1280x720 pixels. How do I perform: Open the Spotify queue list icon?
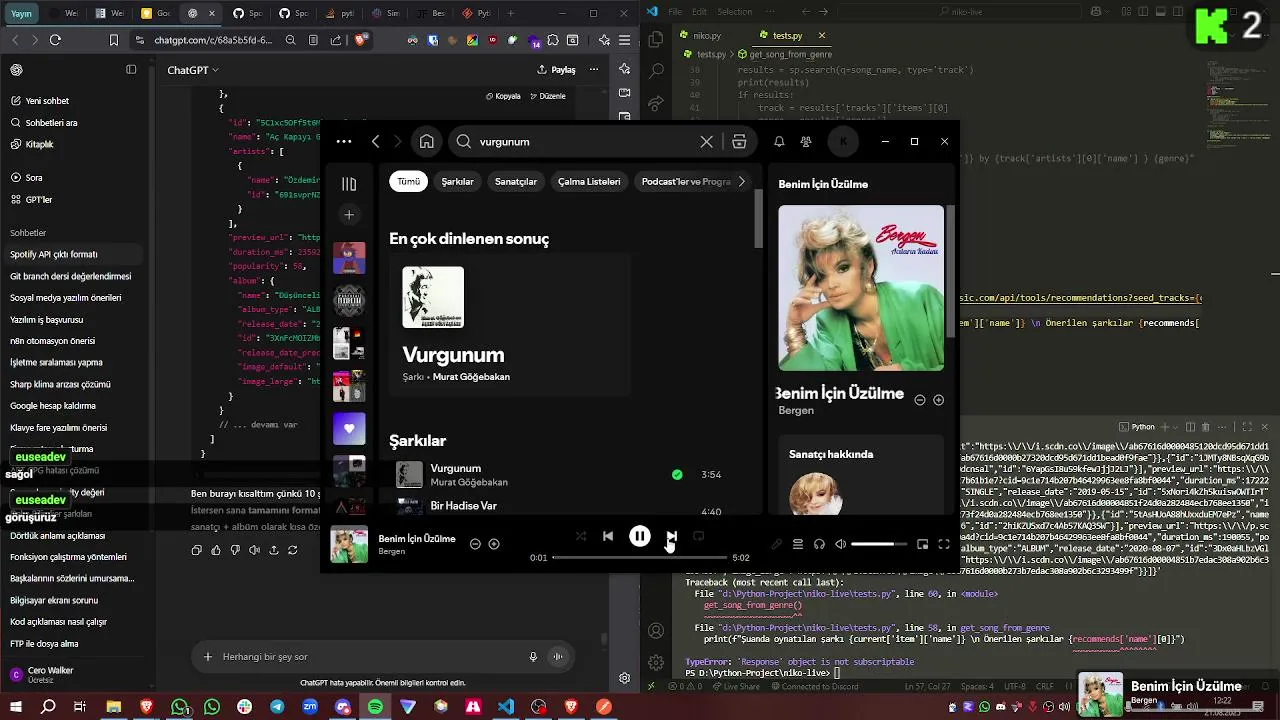point(798,544)
